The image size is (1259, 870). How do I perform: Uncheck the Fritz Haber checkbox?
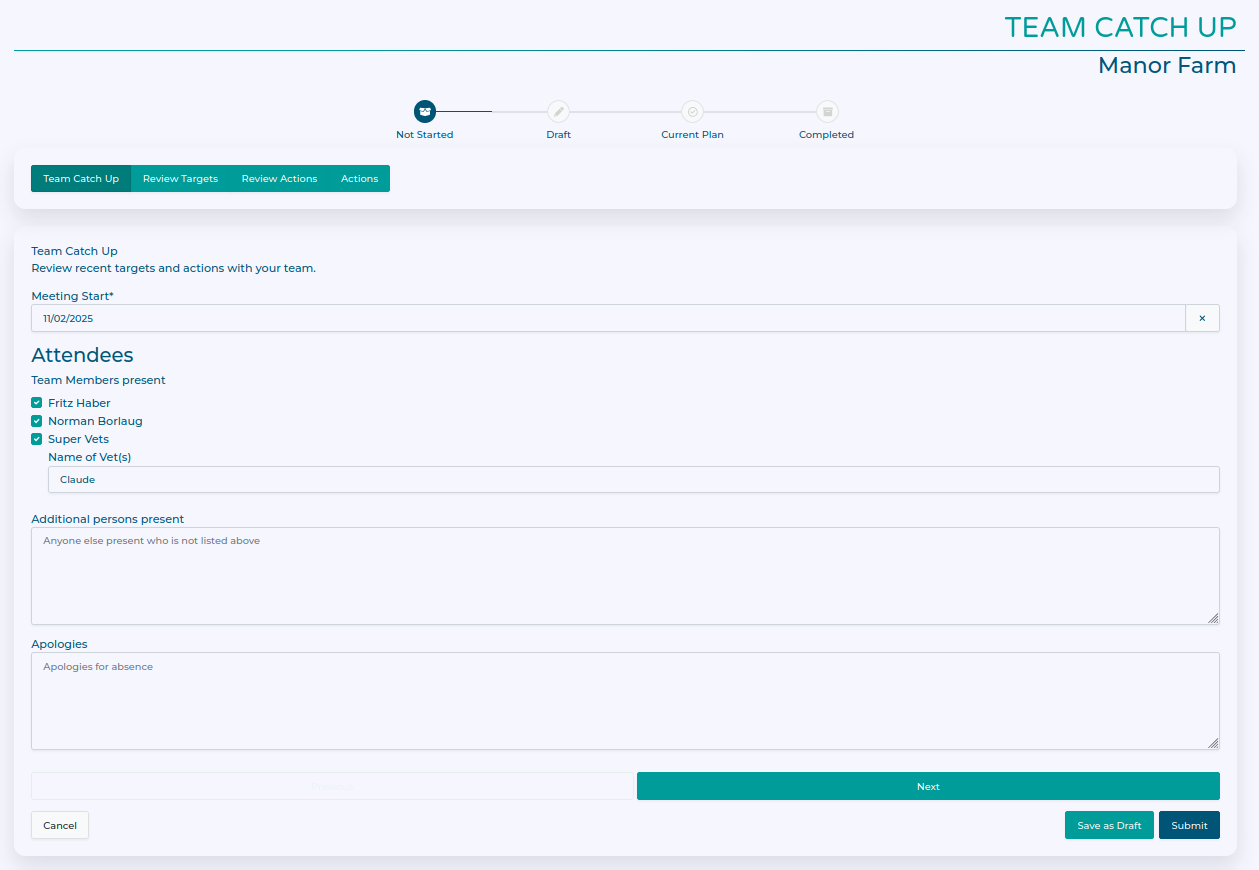(x=37, y=403)
